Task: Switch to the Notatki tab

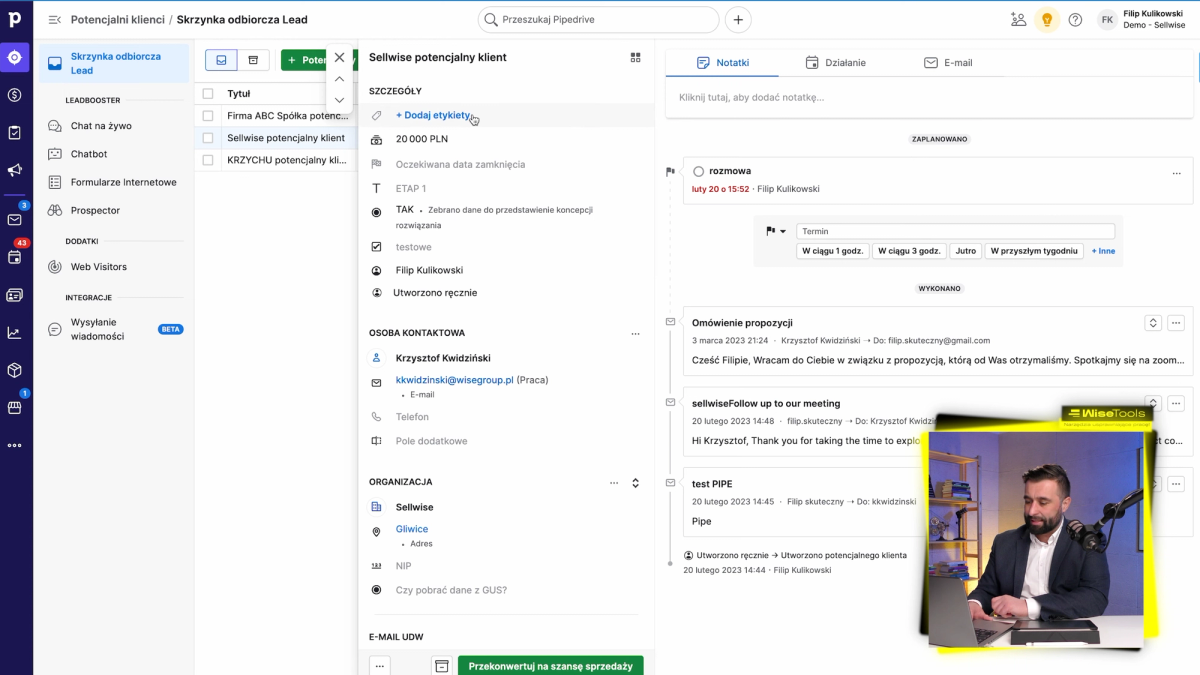Action: [x=722, y=62]
